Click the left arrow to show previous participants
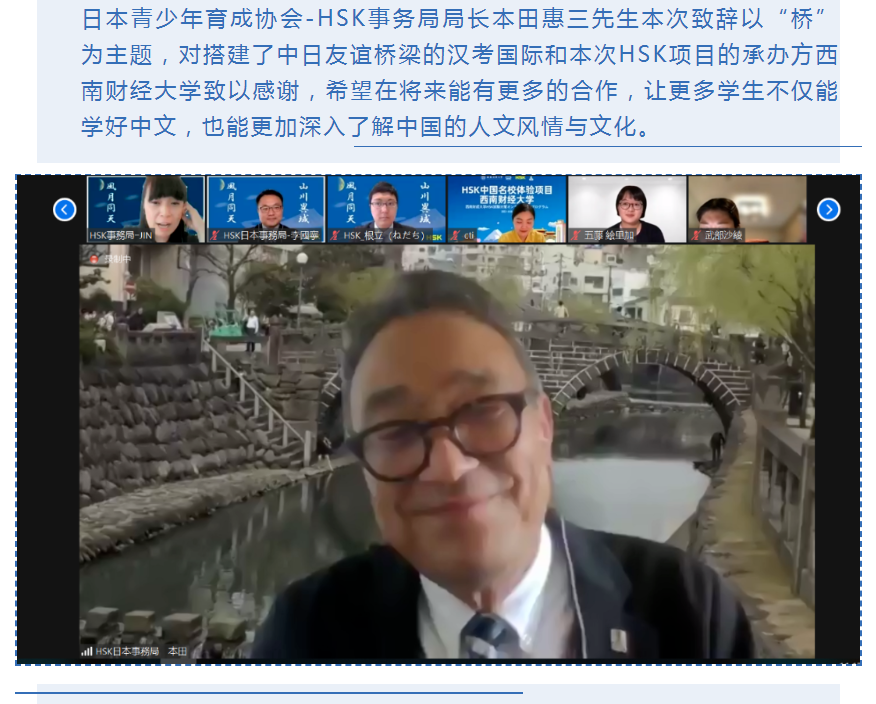876x704 pixels. [65, 209]
